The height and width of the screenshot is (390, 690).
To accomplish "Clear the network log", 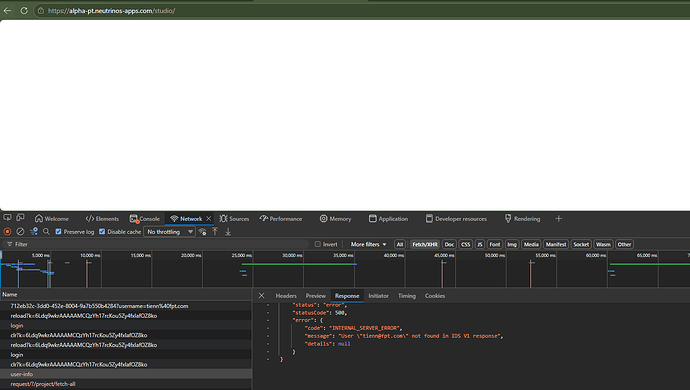I will point(20,232).
